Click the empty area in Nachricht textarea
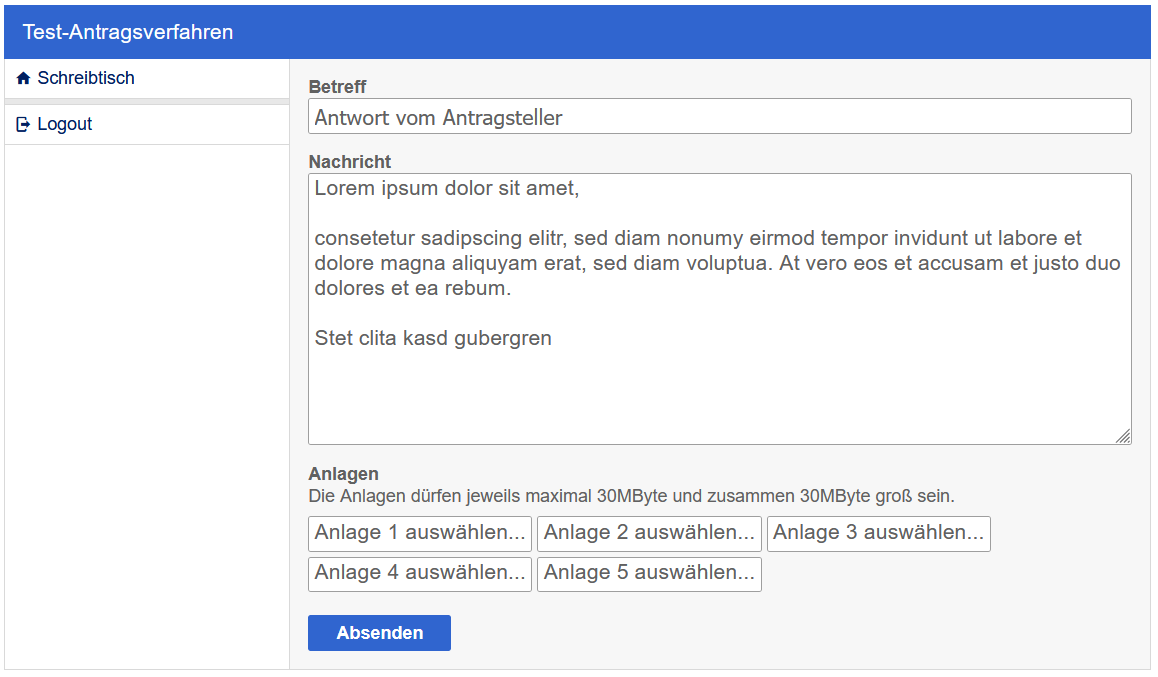 [x=719, y=395]
